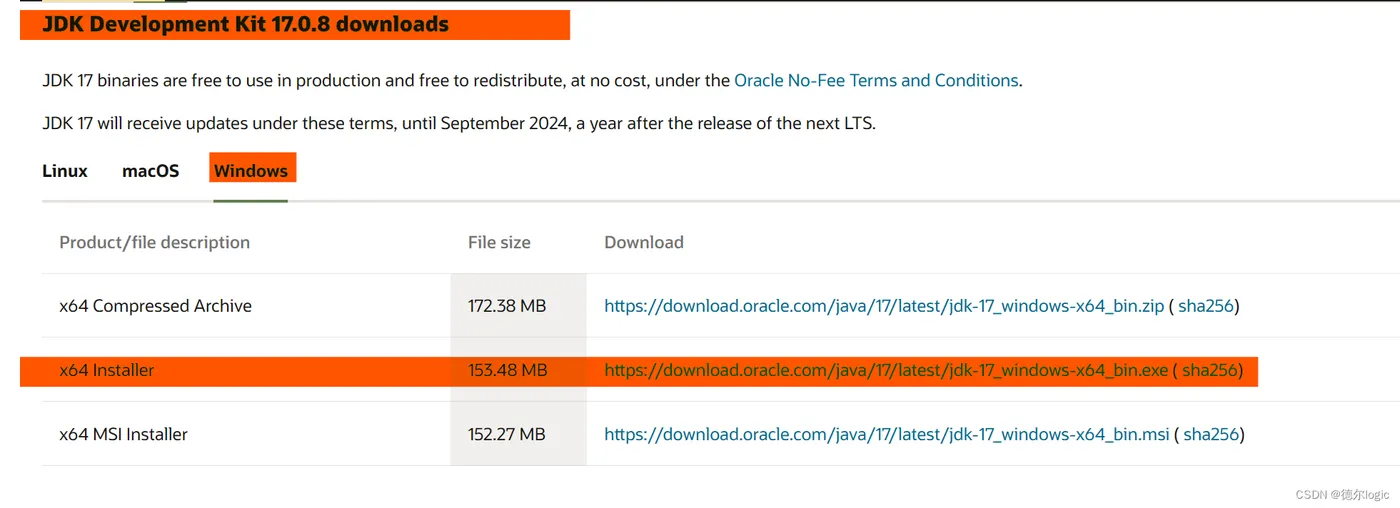The height and width of the screenshot is (508, 1400).
Task: Switch to the Linux tab
Action: (65, 171)
